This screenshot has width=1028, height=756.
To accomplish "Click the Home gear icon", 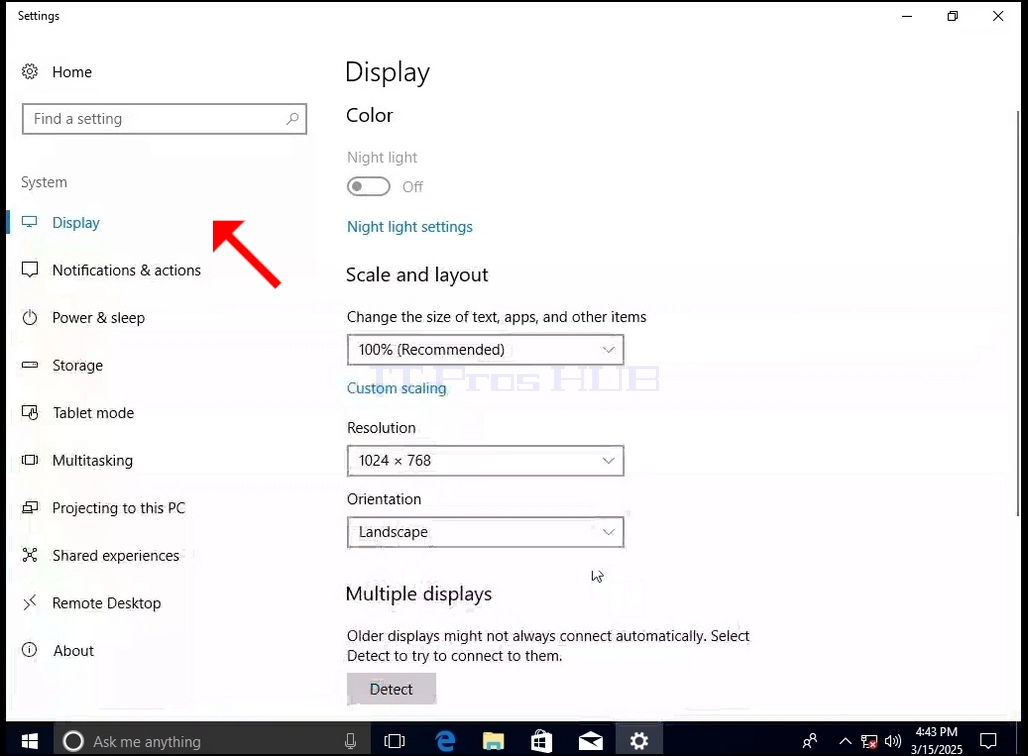I will point(30,71).
